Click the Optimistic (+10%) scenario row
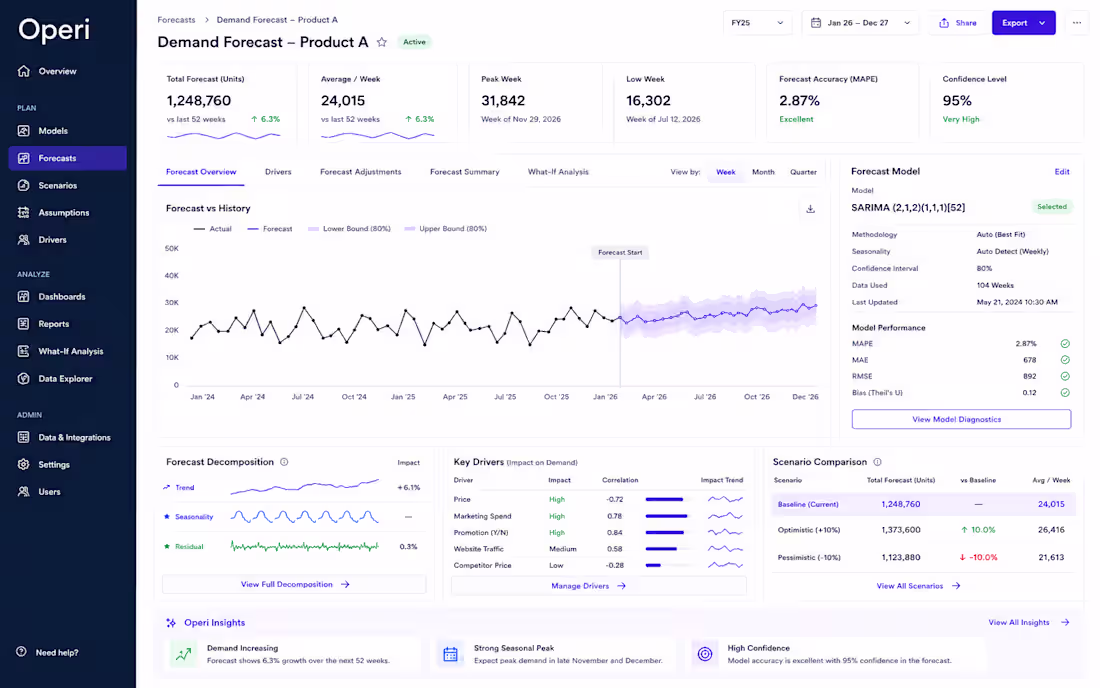This screenshot has width=1100, height=688. [923, 530]
